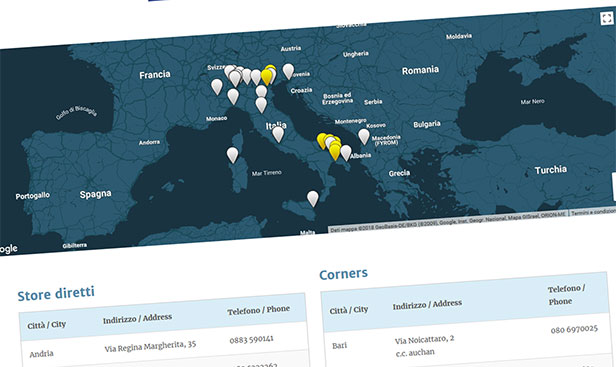Click the Andorra label on the map
Screen dimensions: 616x367
(x=149, y=142)
